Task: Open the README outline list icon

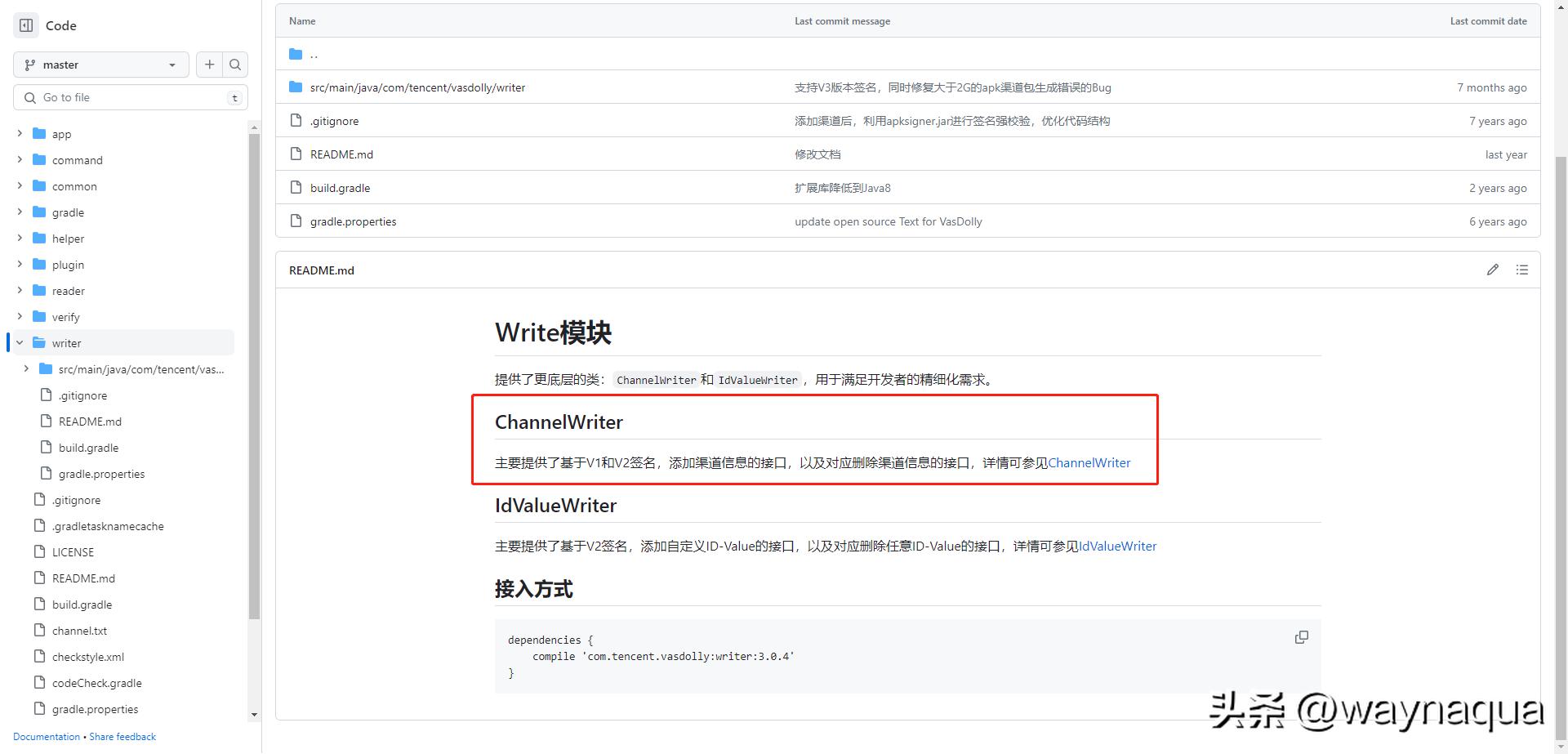Action: pos(1521,269)
